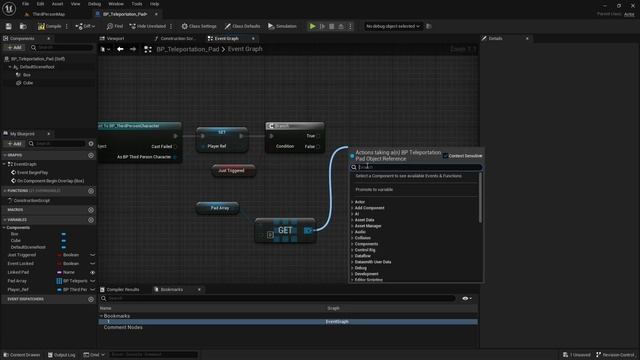Compile the blueprint

pos(49,26)
